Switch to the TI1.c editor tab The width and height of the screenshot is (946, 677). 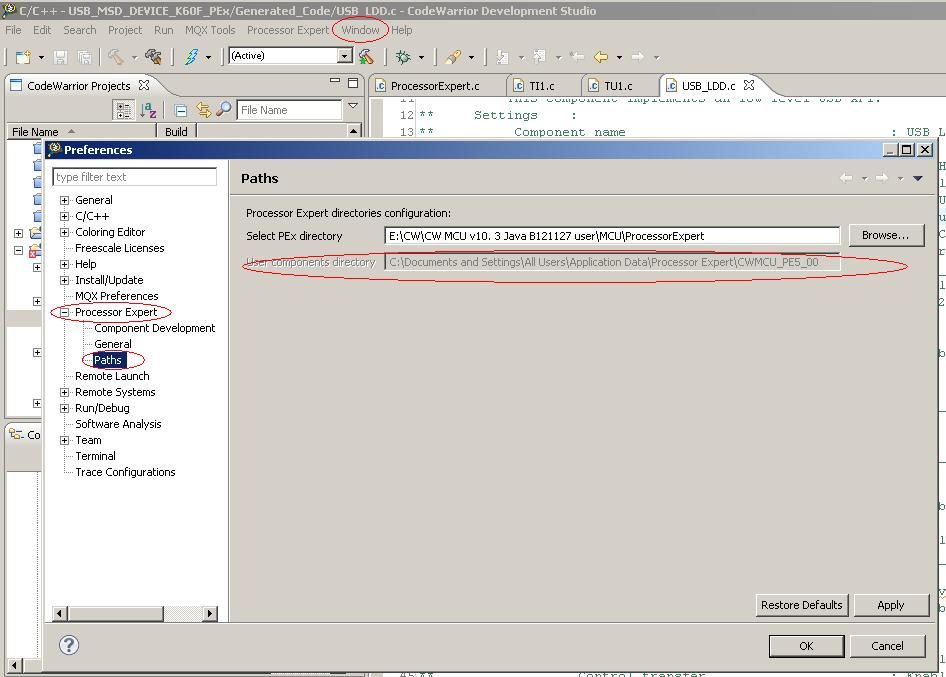540,86
